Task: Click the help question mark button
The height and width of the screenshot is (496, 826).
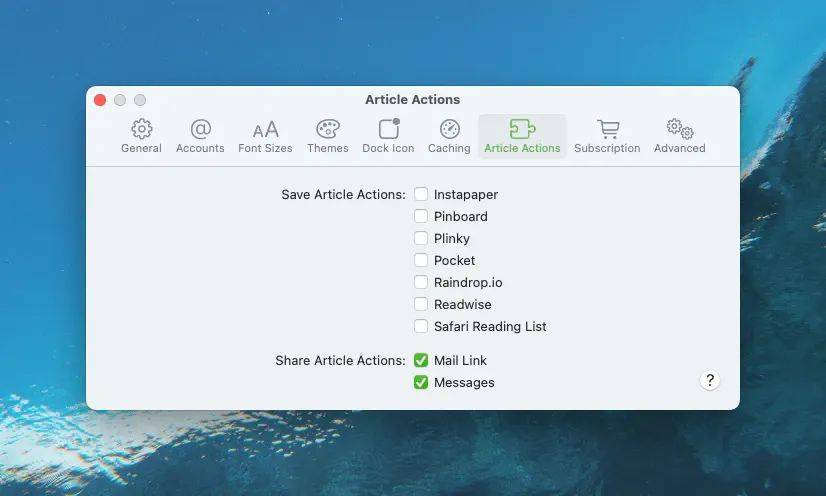Action: pos(710,380)
